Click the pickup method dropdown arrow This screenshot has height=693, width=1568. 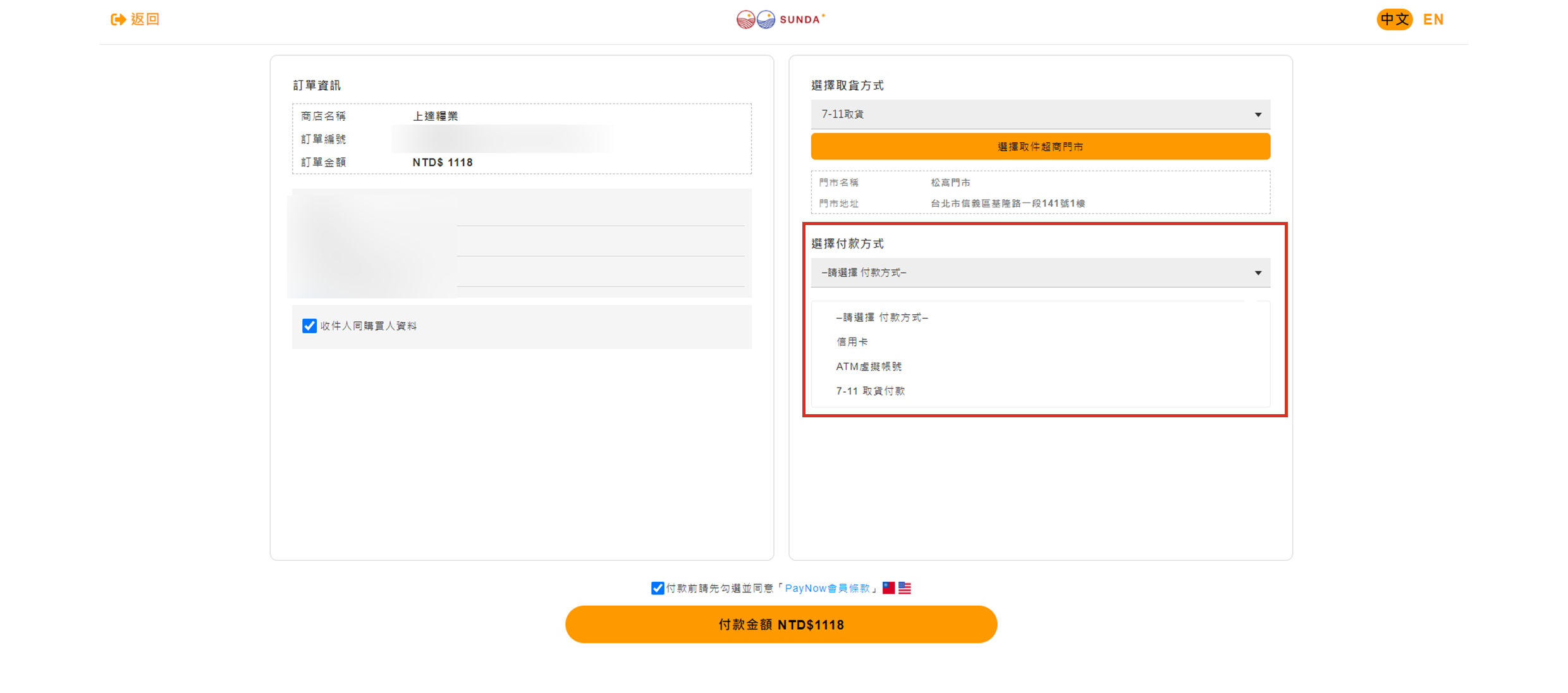(1258, 114)
